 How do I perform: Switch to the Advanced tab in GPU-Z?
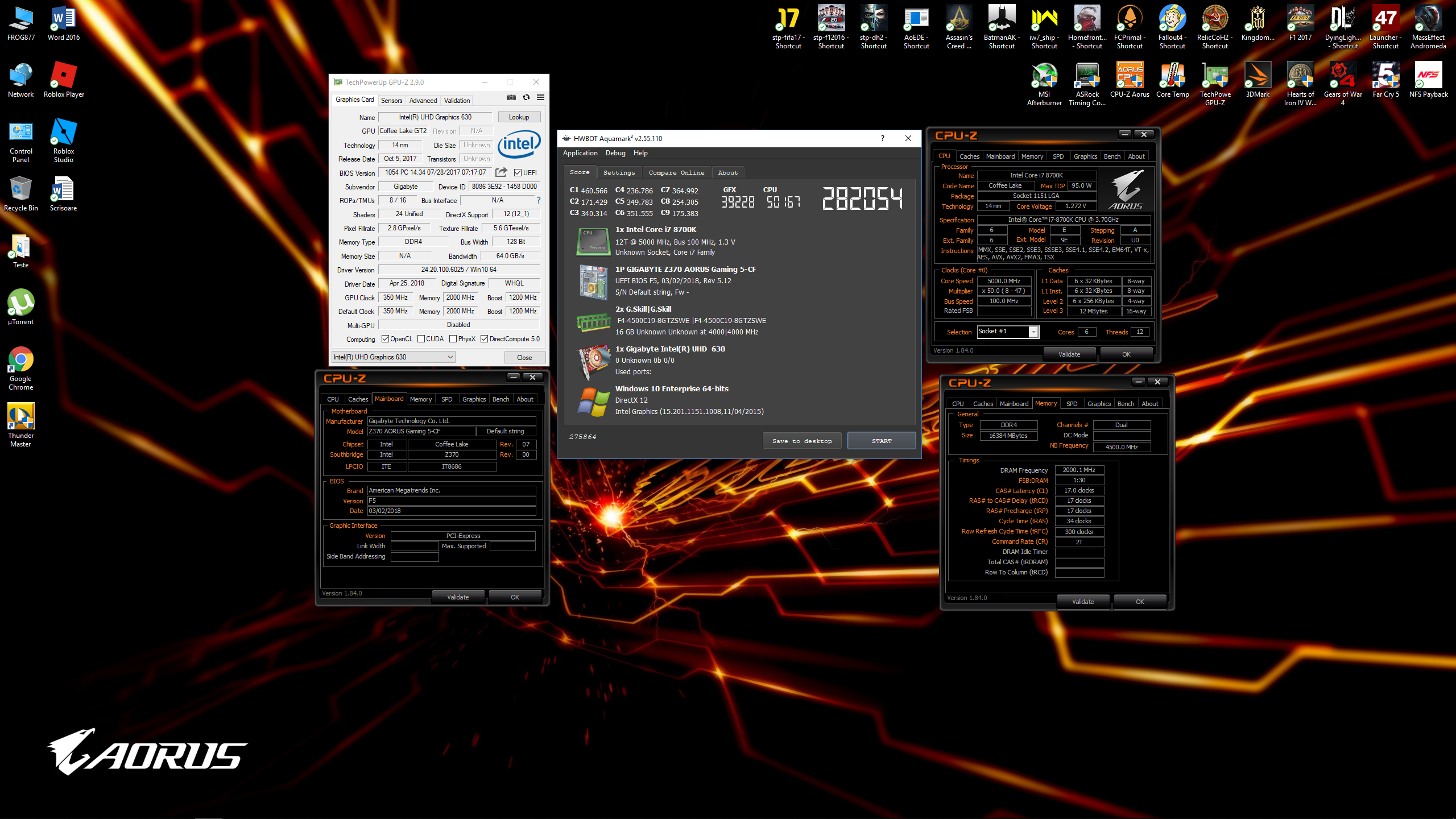coord(423,101)
